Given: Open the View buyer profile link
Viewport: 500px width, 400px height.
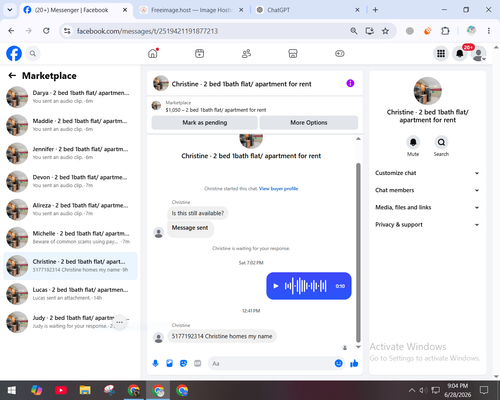Looking at the screenshot, I should (x=278, y=189).
